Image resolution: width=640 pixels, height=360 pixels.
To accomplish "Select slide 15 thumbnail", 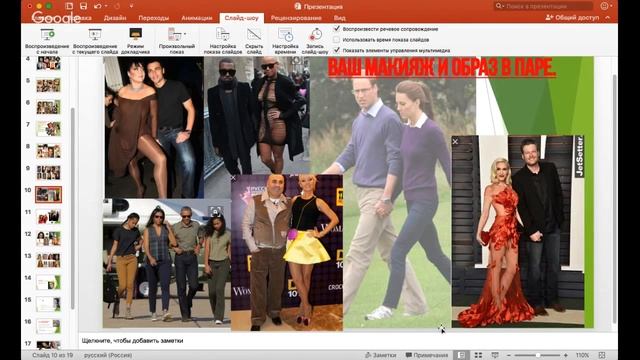I will 48,304.
